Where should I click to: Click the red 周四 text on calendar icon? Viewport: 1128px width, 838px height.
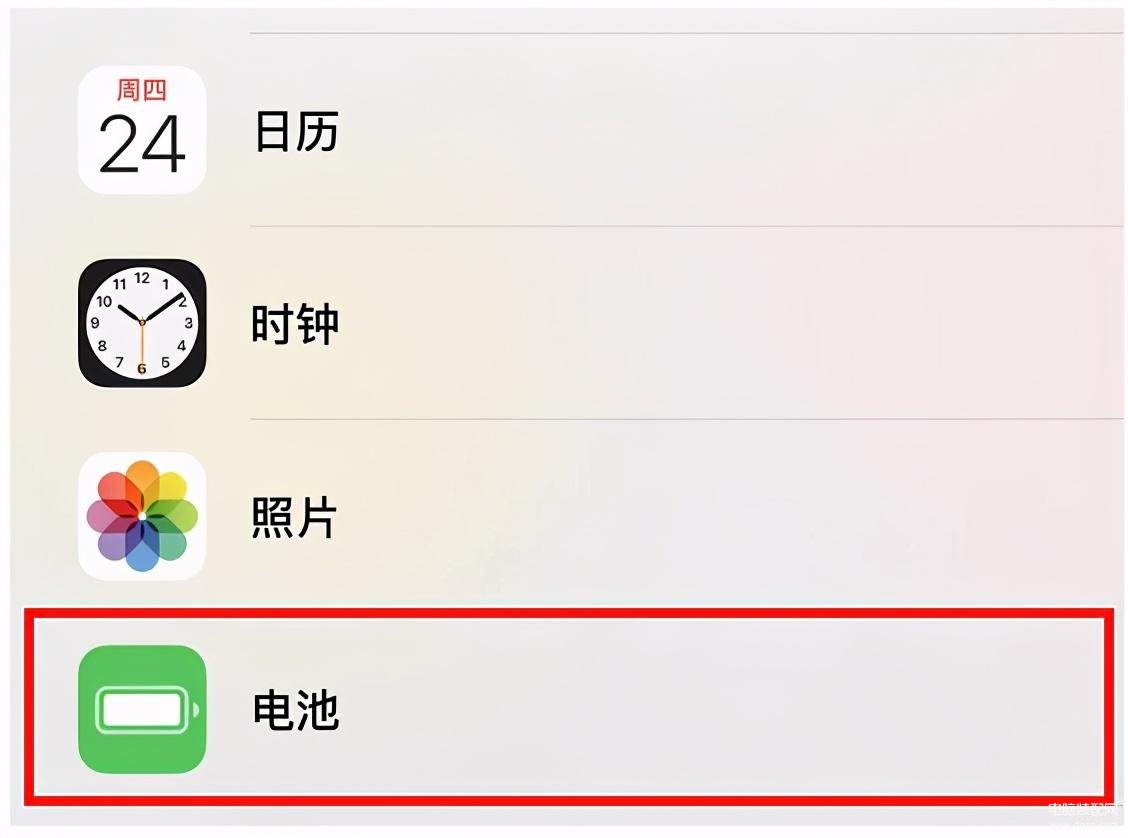(142, 90)
